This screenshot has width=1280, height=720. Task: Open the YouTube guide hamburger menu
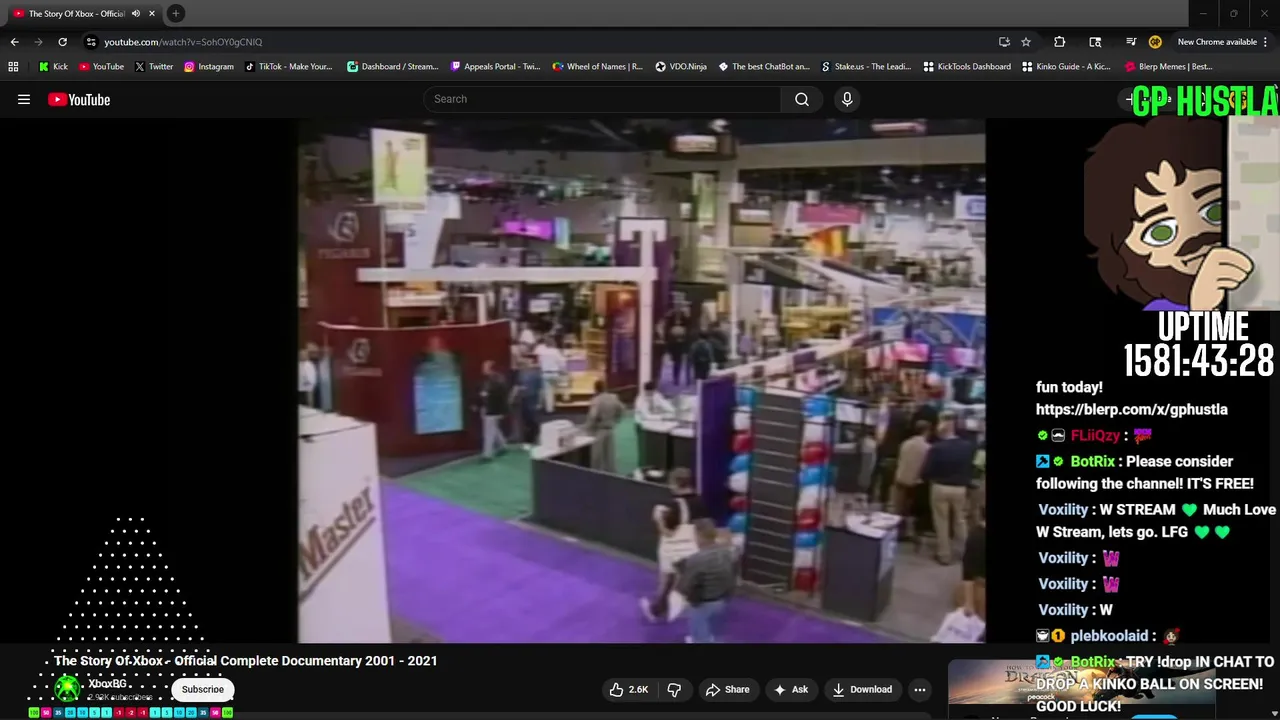(24, 99)
